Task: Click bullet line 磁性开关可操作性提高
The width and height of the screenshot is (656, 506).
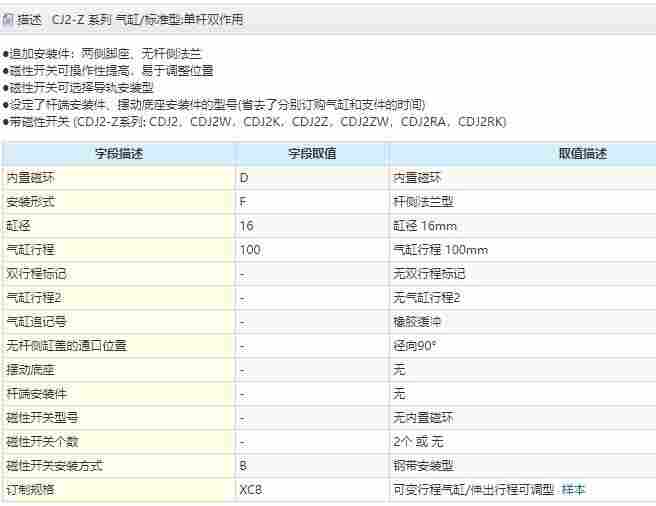Action: click(x=108, y=71)
